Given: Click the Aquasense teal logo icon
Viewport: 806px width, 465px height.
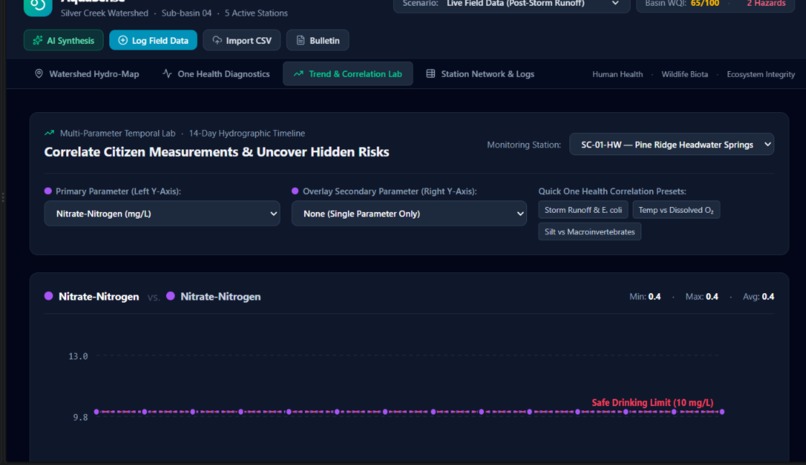Looking at the screenshot, I should click(38, 7).
